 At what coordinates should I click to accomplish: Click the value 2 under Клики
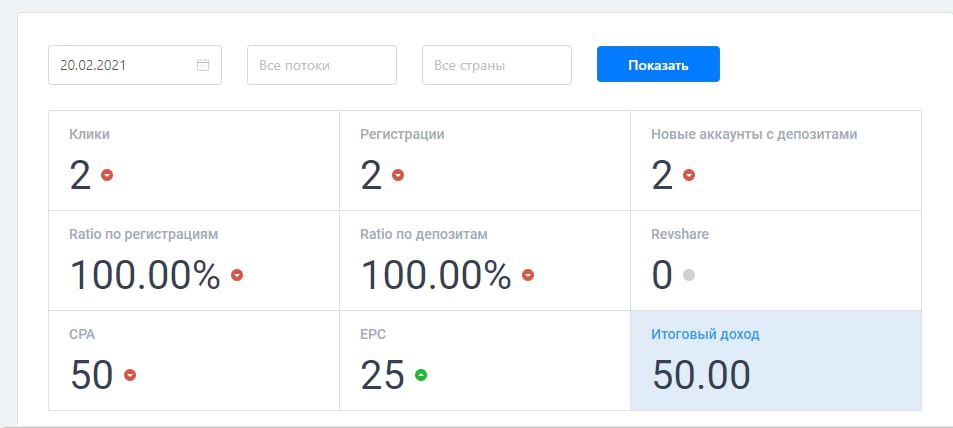point(80,176)
